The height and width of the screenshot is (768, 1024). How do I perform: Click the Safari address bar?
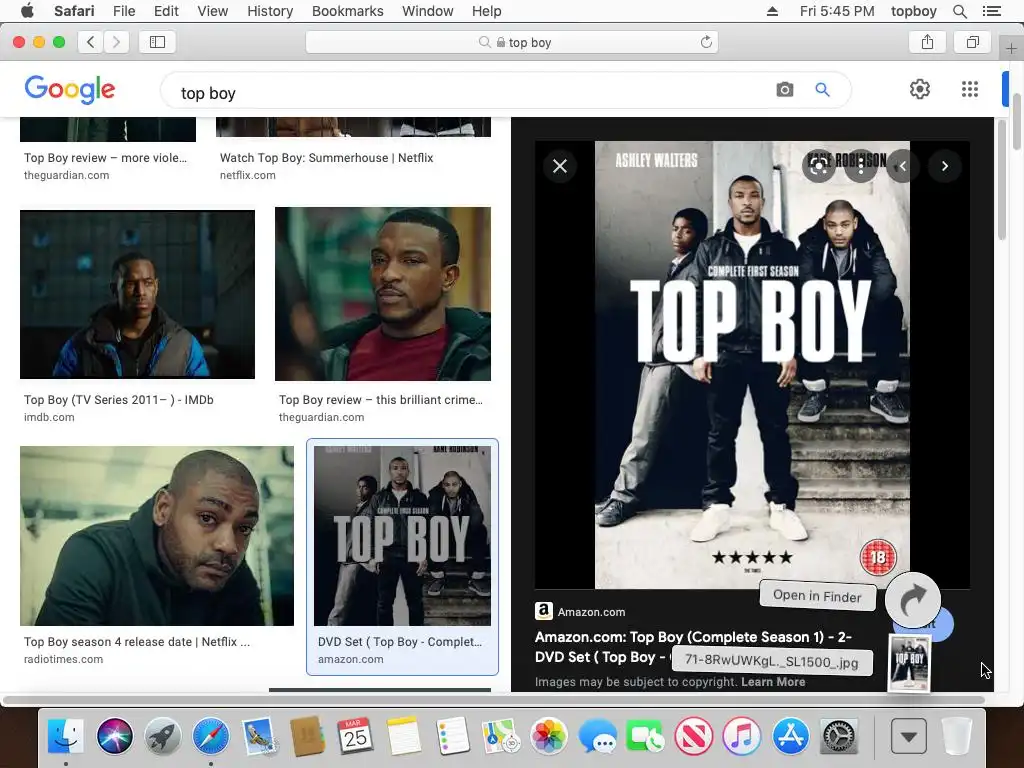(512, 42)
